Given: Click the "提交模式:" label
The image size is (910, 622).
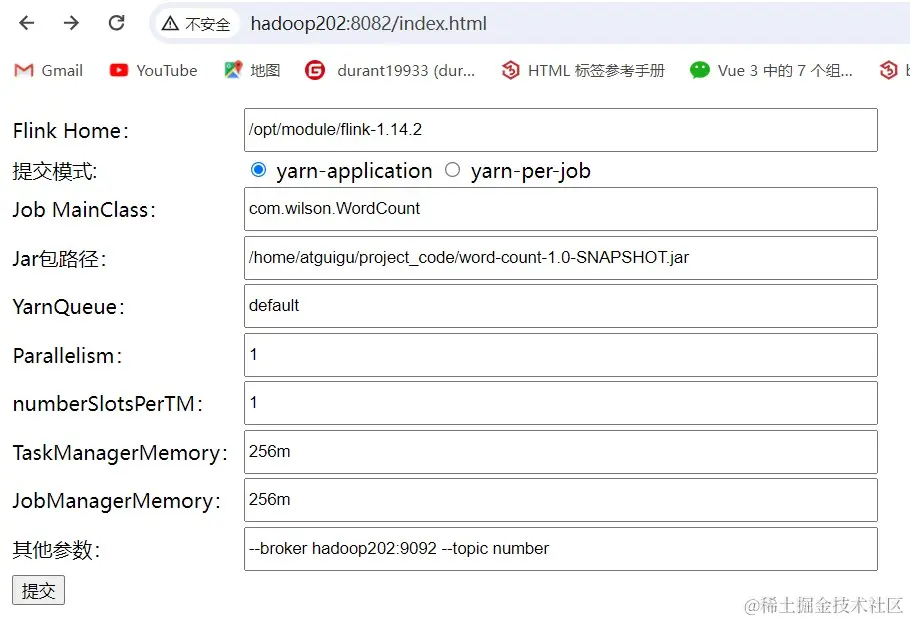Looking at the screenshot, I should 55,171.
